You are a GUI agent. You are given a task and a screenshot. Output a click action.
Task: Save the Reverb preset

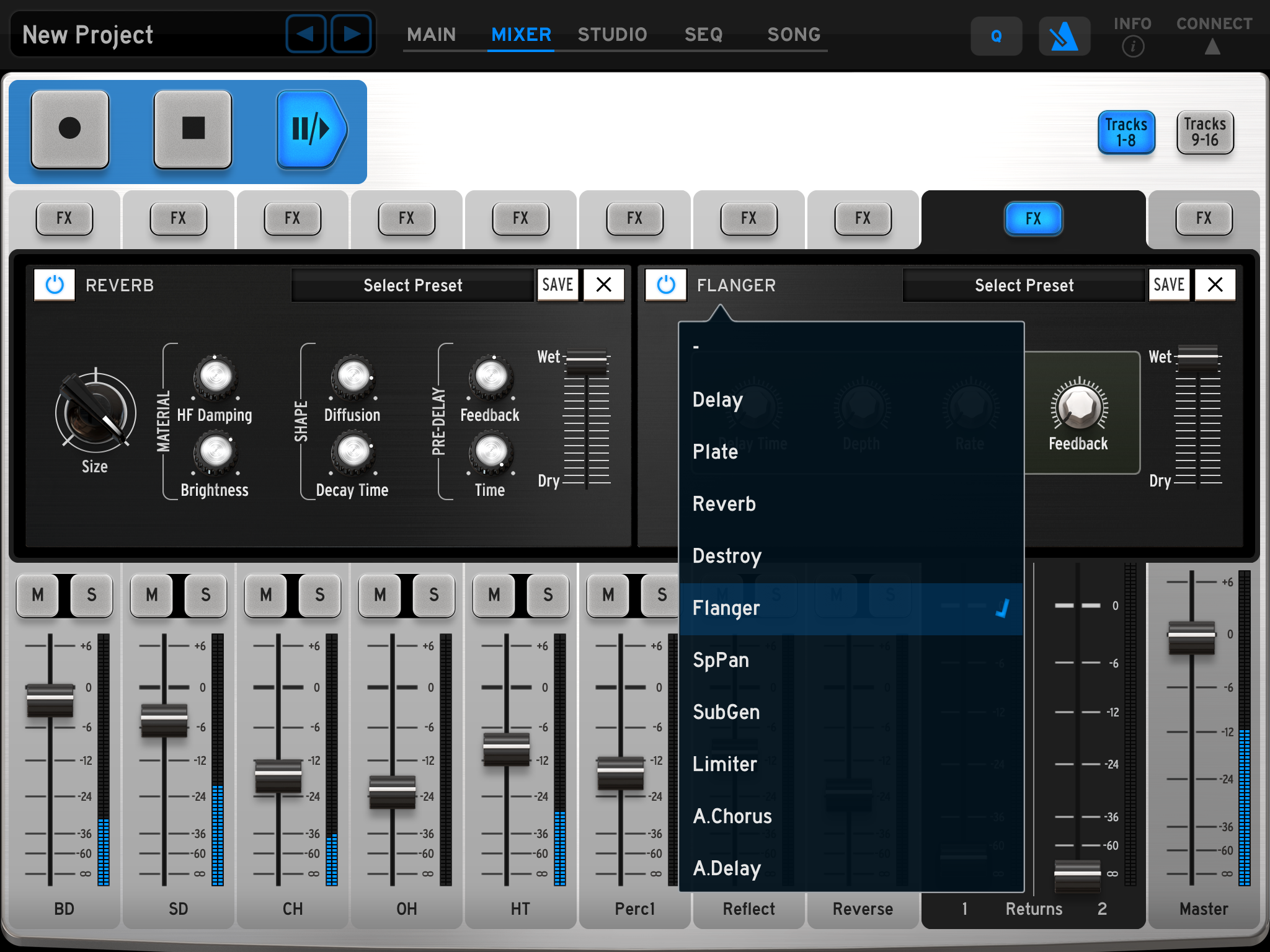click(557, 285)
